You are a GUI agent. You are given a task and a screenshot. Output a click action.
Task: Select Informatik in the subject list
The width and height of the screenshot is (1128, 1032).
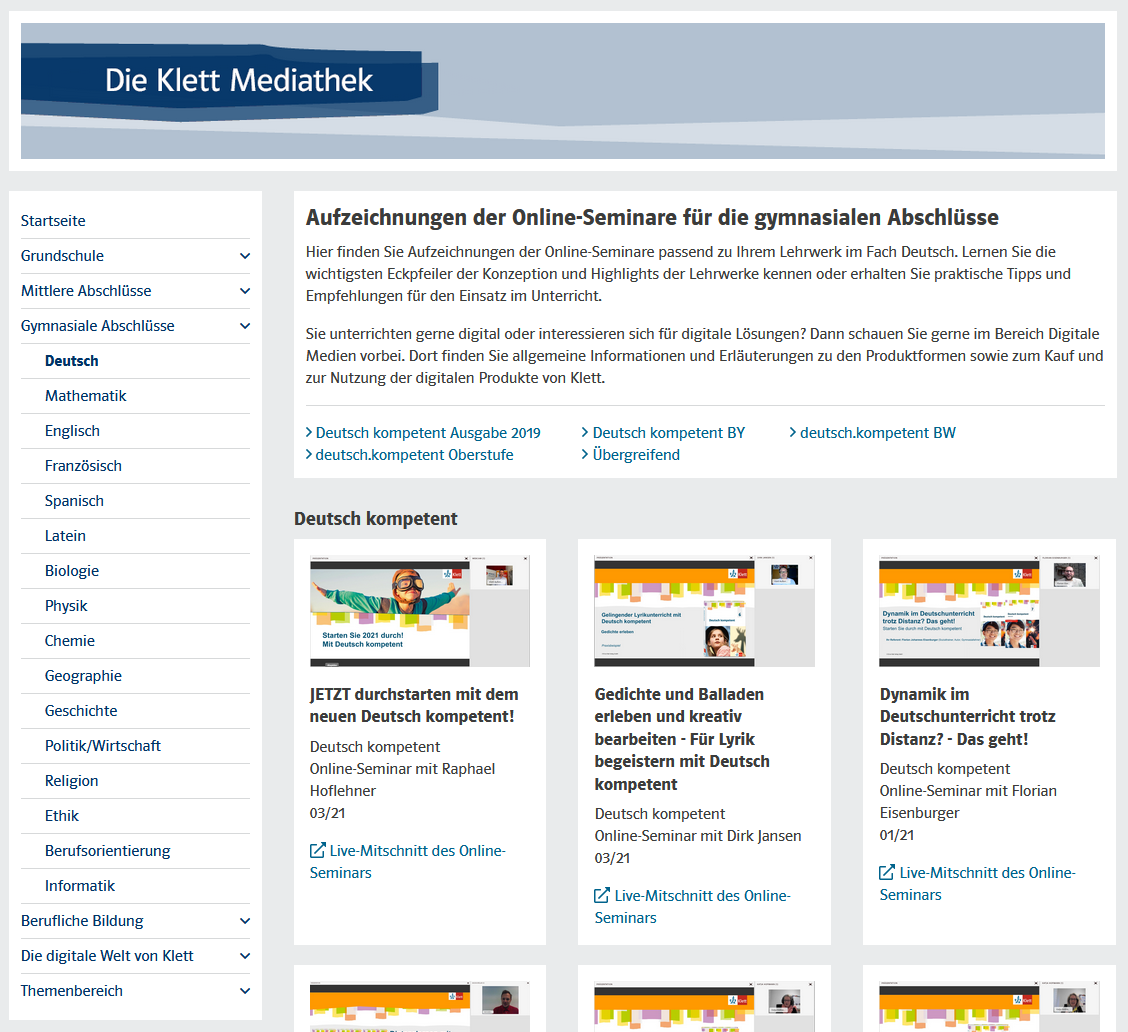coord(80,886)
